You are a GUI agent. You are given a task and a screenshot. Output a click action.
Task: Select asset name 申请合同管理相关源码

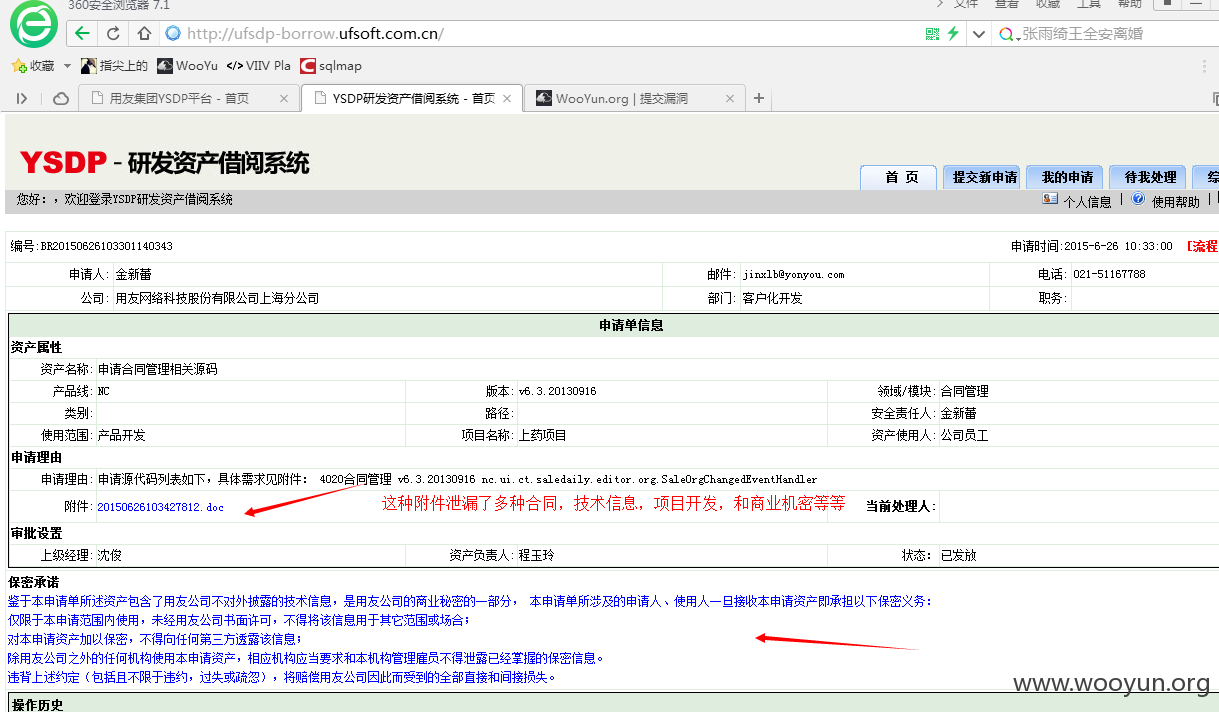click(157, 369)
